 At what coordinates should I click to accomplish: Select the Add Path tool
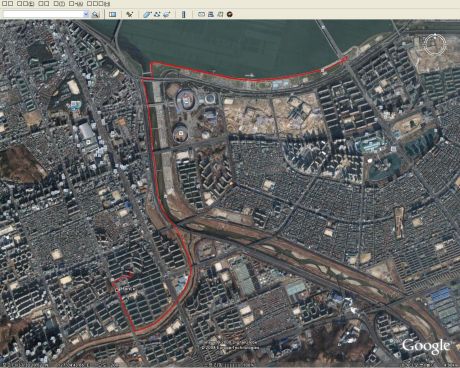coord(157,14)
